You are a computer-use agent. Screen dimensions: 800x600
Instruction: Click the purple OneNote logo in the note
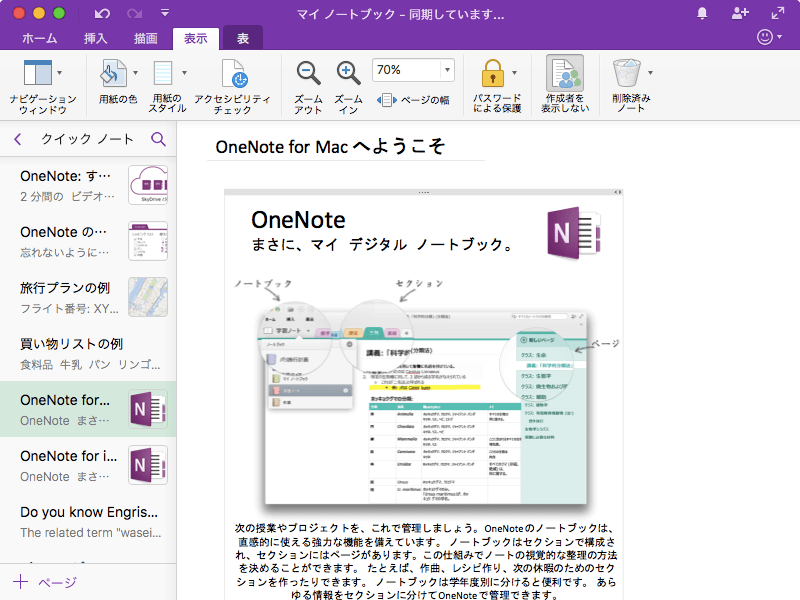click(x=574, y=233)
